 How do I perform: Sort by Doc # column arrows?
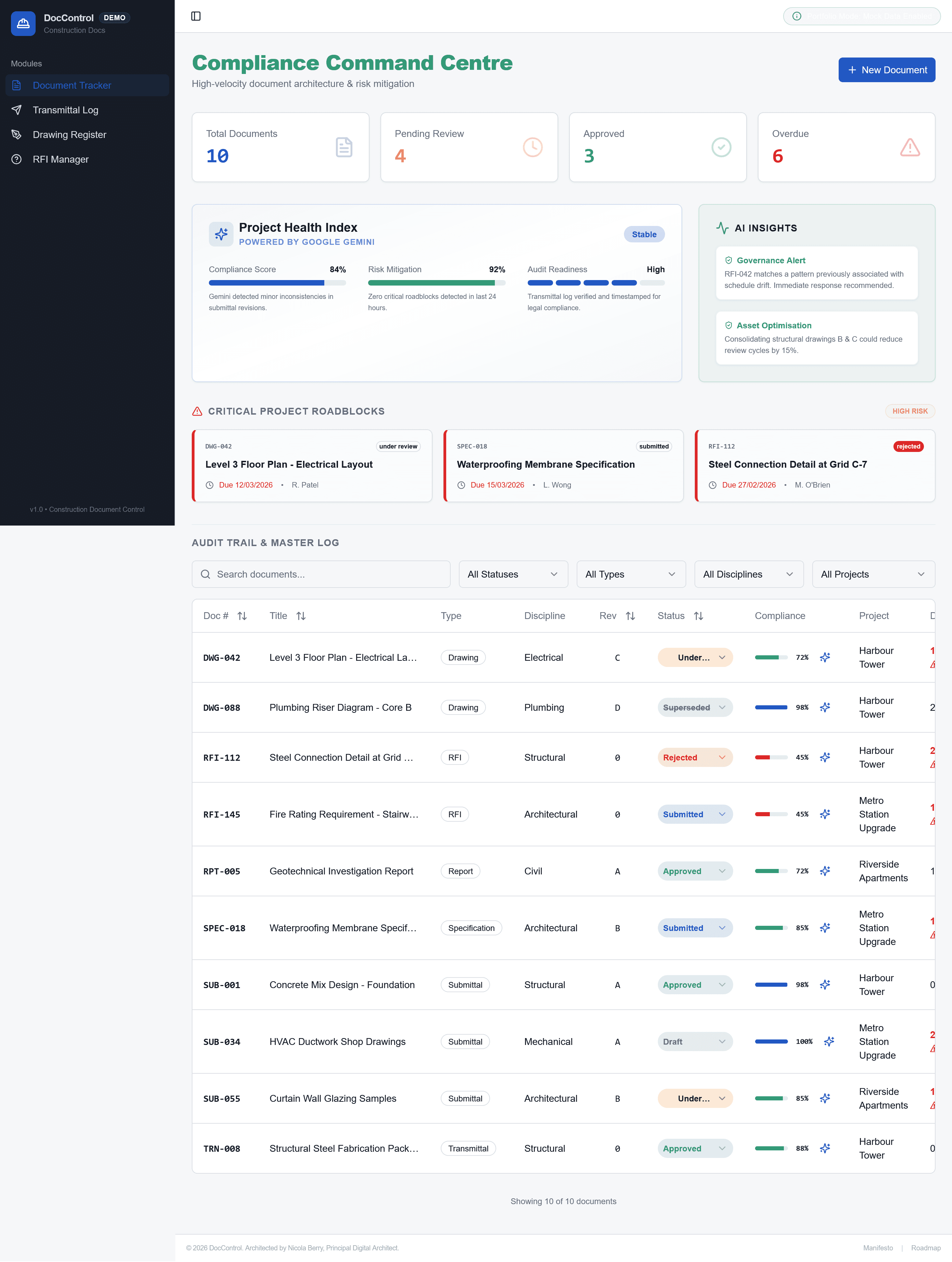[242, 616]
